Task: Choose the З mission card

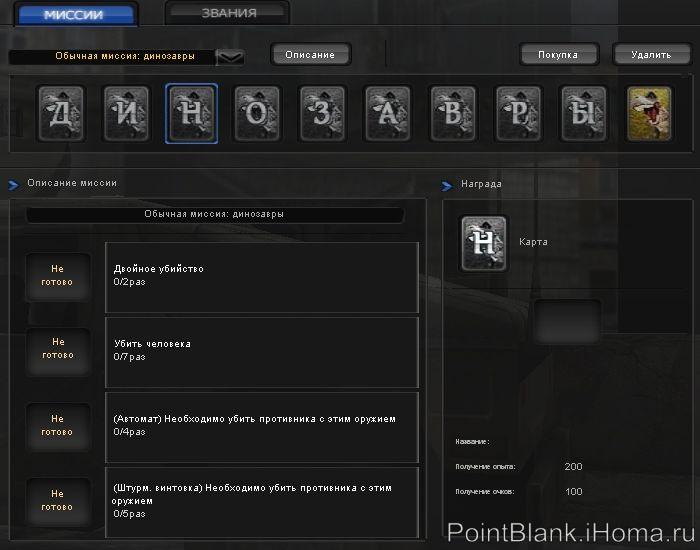Action: coord(323,114)
